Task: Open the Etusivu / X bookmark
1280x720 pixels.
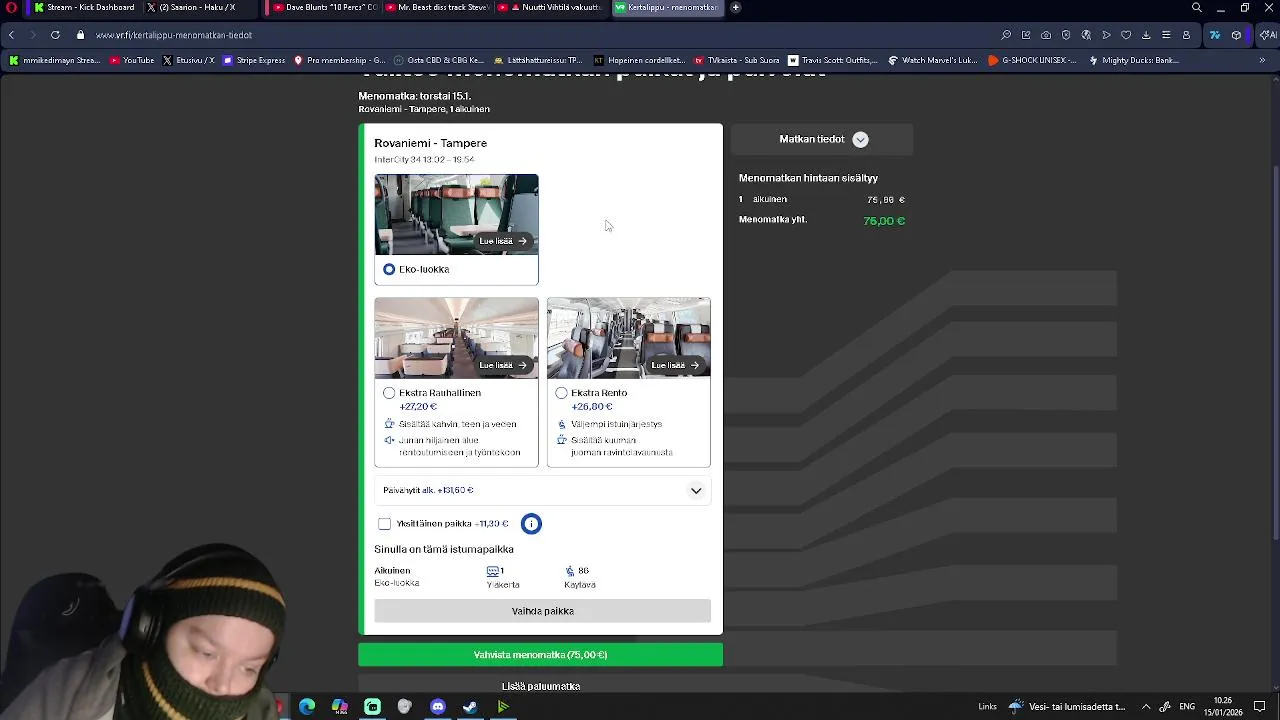Action: pos(188,60)
